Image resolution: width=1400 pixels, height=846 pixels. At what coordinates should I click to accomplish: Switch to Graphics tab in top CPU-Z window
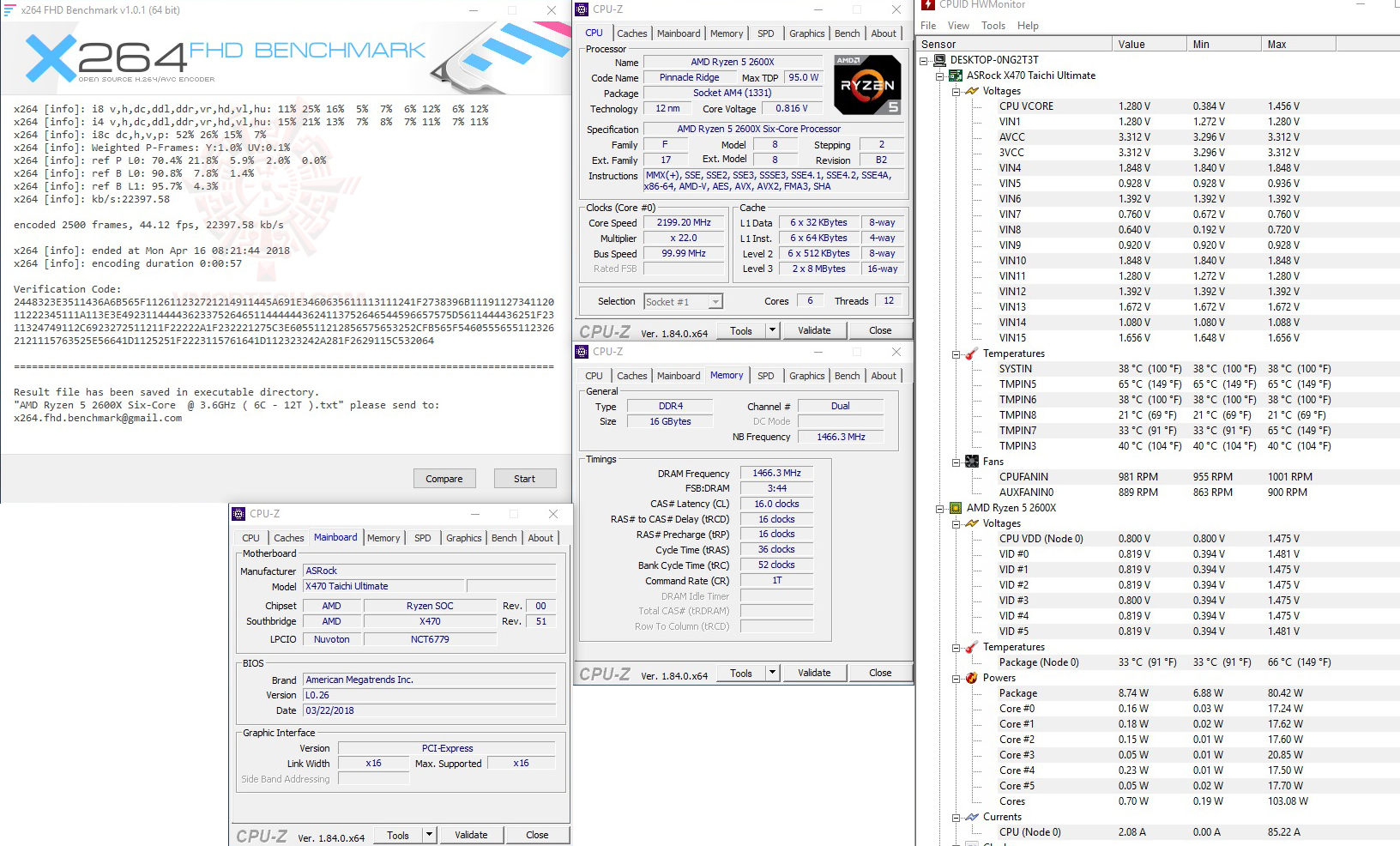(807, 33)
